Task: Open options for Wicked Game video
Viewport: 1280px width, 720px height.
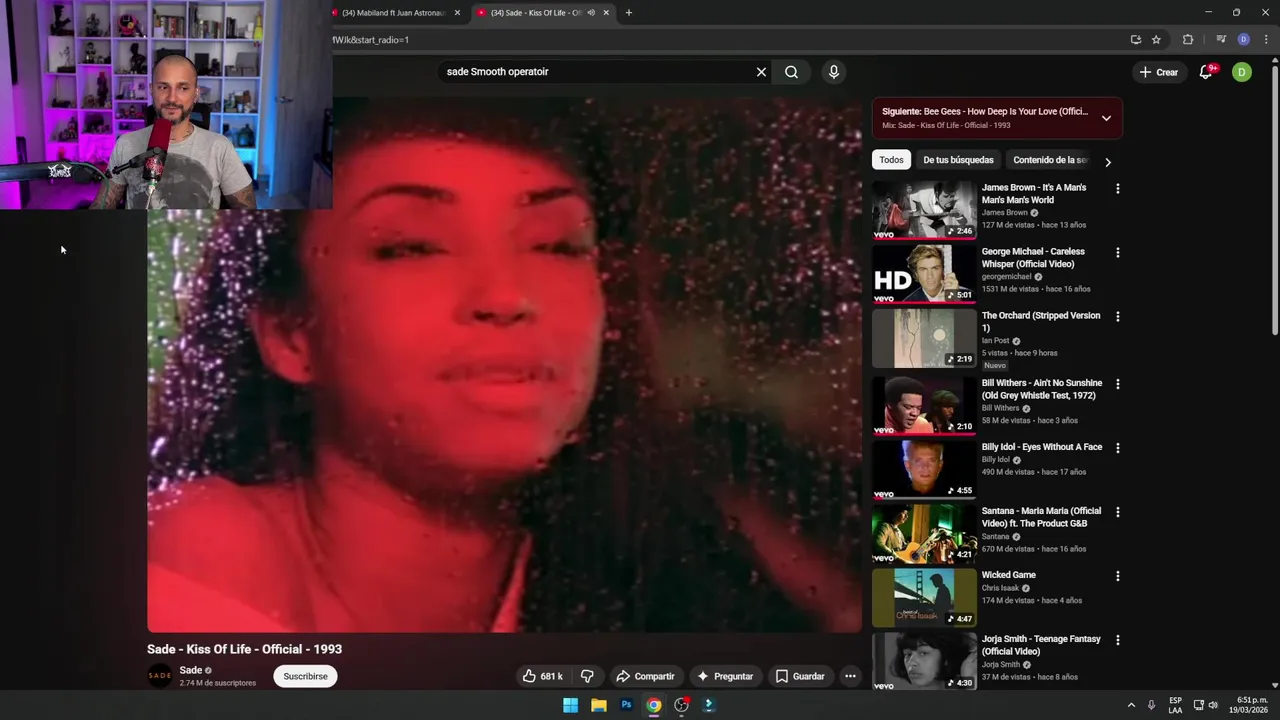Action: (x=1118, y=576)
